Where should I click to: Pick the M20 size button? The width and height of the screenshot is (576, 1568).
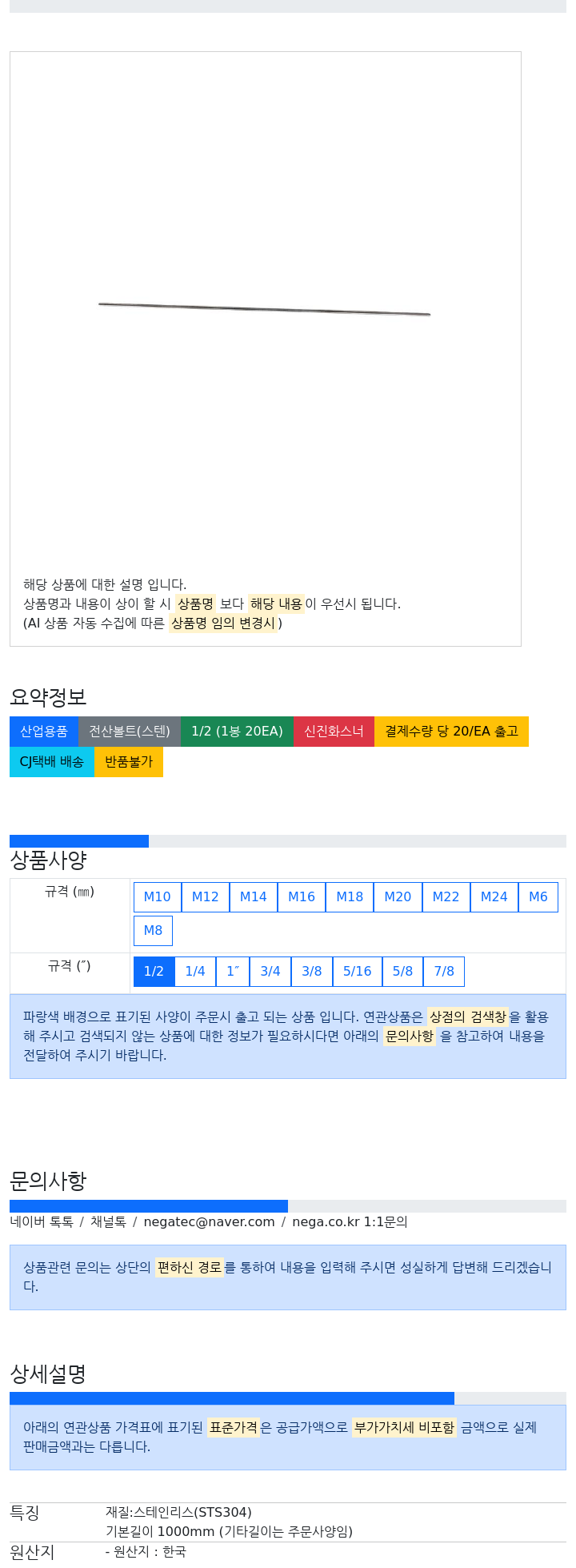398,897
